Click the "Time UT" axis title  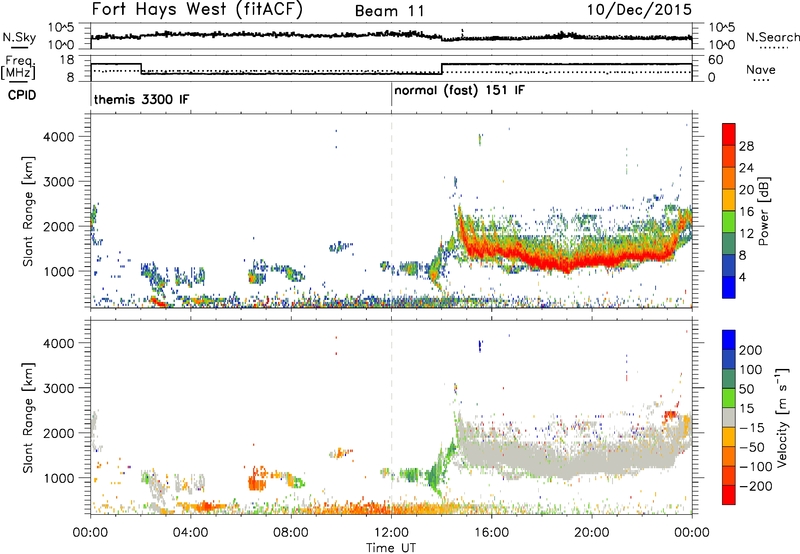point(391,548)
